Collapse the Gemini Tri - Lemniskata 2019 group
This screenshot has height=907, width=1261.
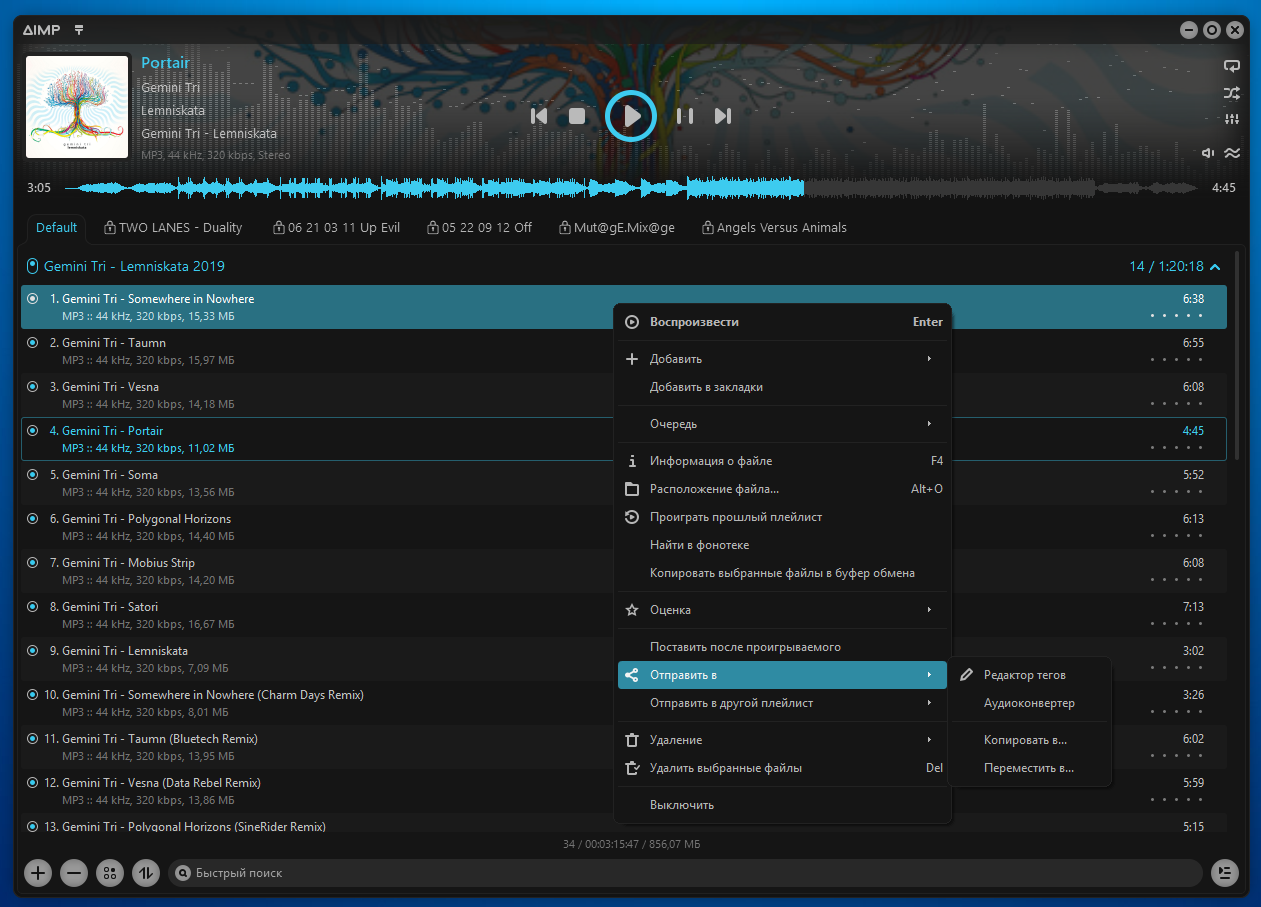tap(1215, 267)
